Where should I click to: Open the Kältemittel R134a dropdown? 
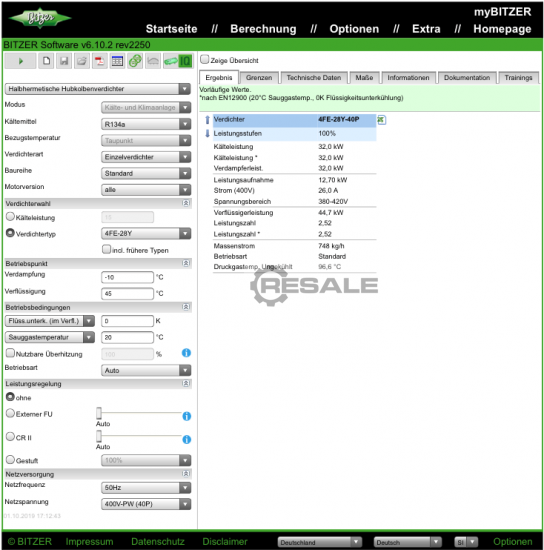(x=146, y=124)
